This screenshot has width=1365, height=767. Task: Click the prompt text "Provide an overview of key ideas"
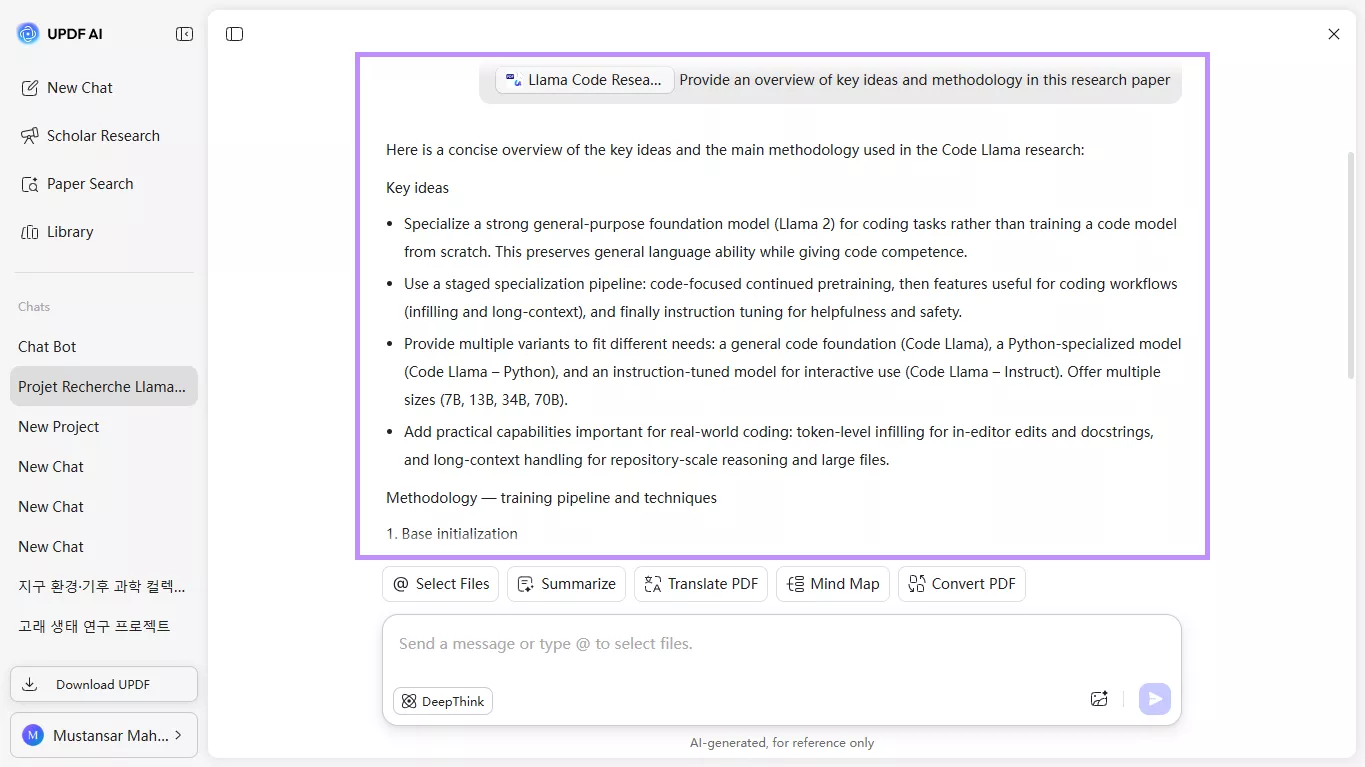point(924,80)
